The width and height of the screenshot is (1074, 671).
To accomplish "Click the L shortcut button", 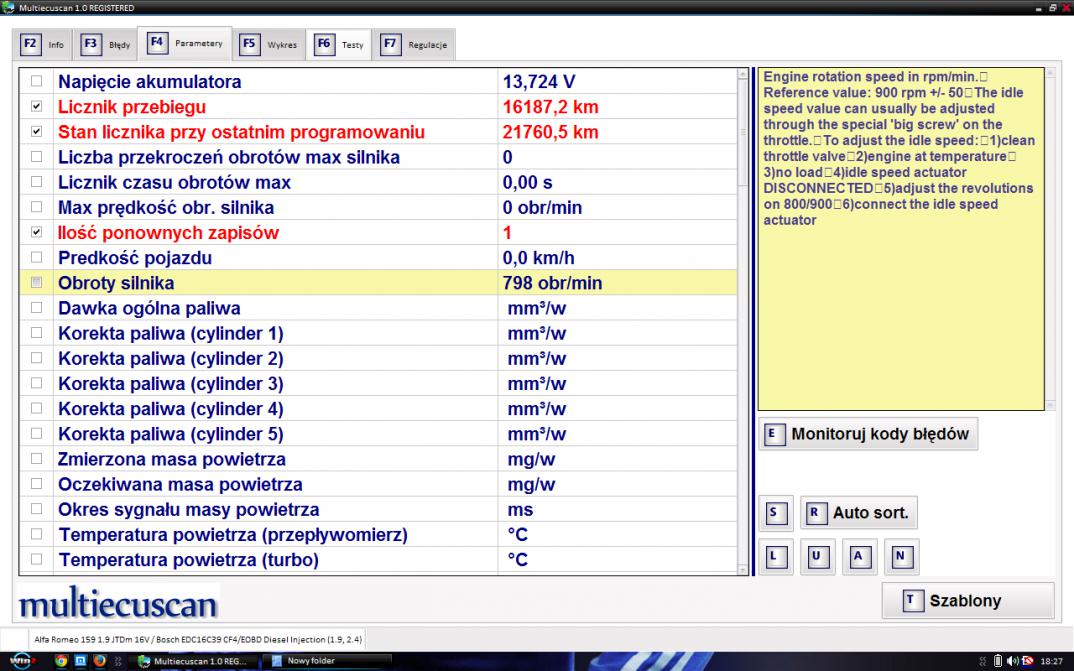I will click(x=776, y=557).
